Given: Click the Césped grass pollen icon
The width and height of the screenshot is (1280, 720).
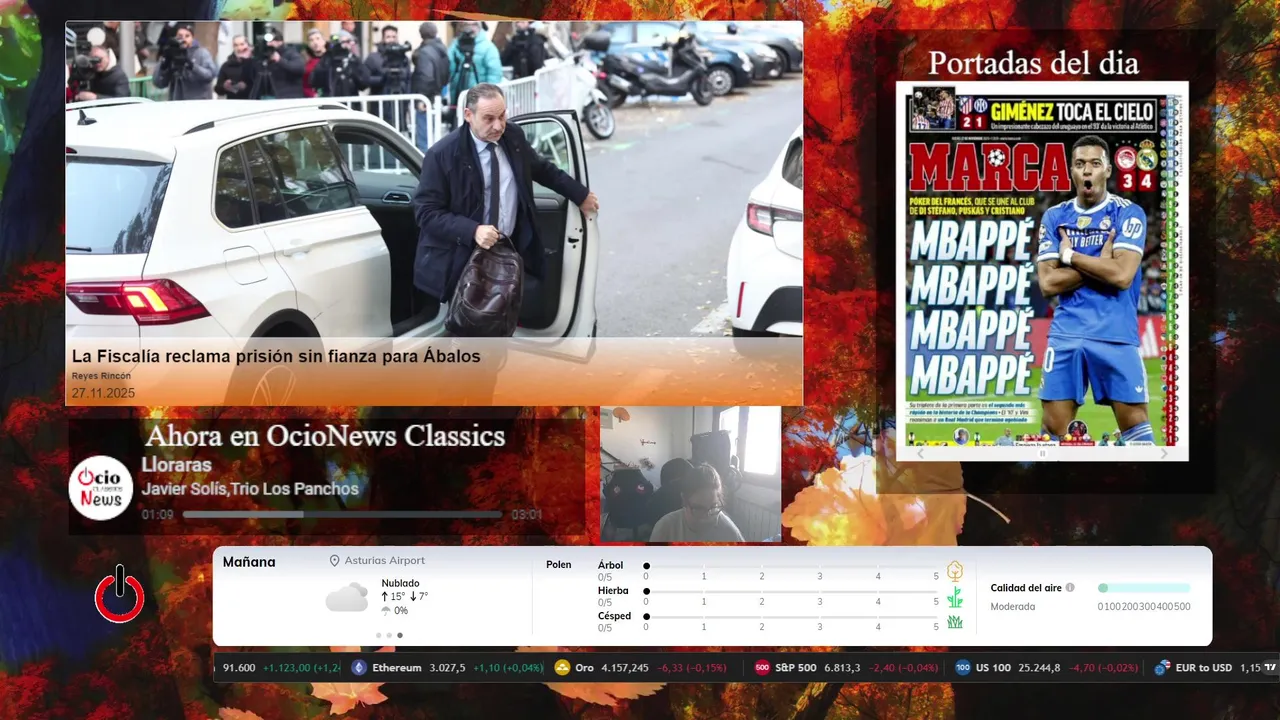Looking at the screenshot, I should click(x=955, y=622).
